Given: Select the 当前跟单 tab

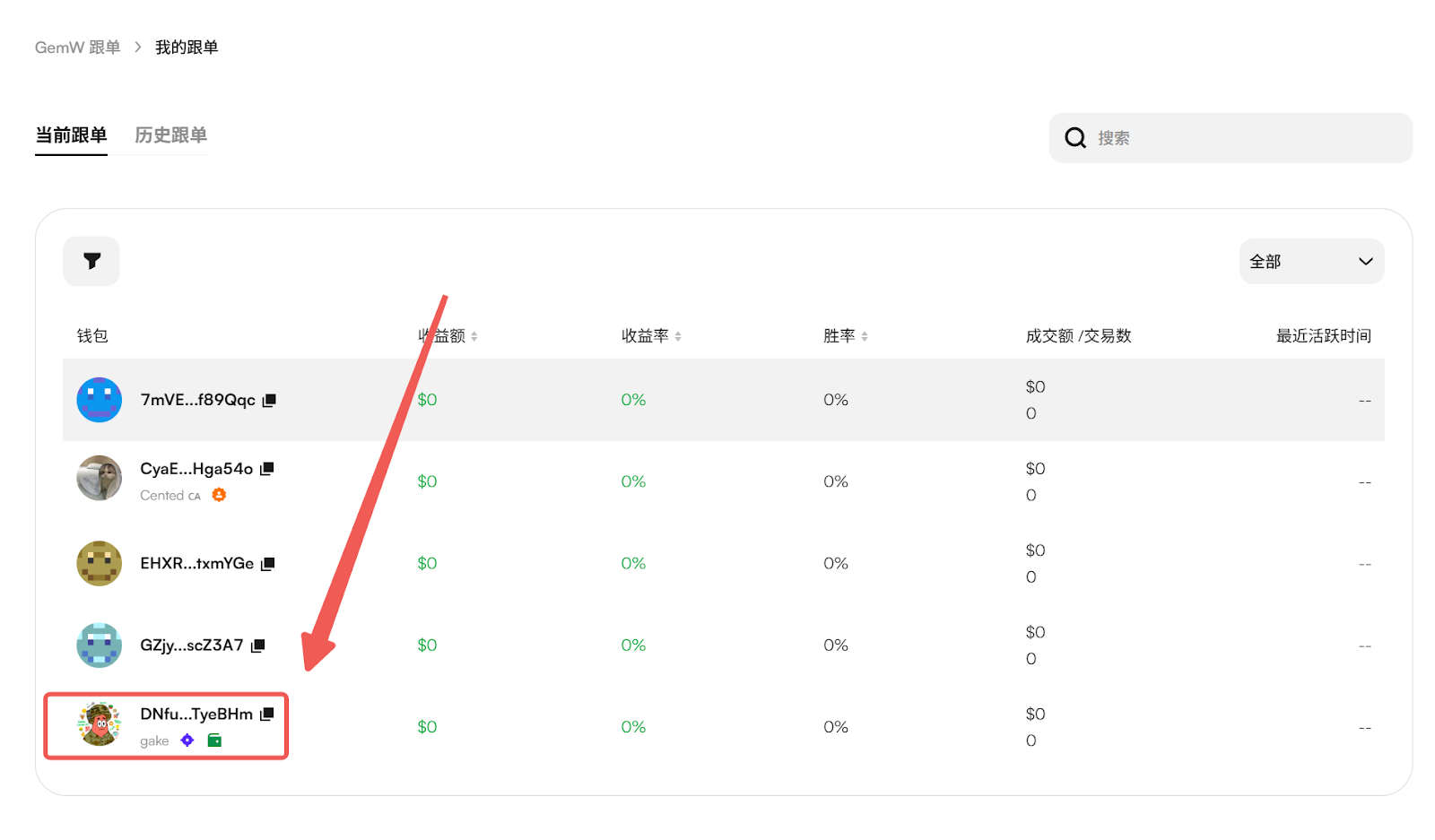Looking at the screenshot, I should [71, 135].
